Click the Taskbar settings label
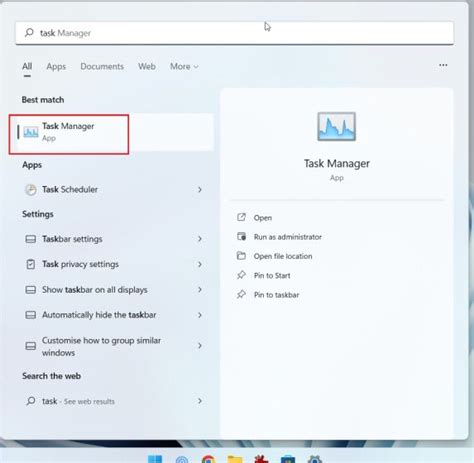The height and width of the screenshot is (463, 474). [72, 239]
